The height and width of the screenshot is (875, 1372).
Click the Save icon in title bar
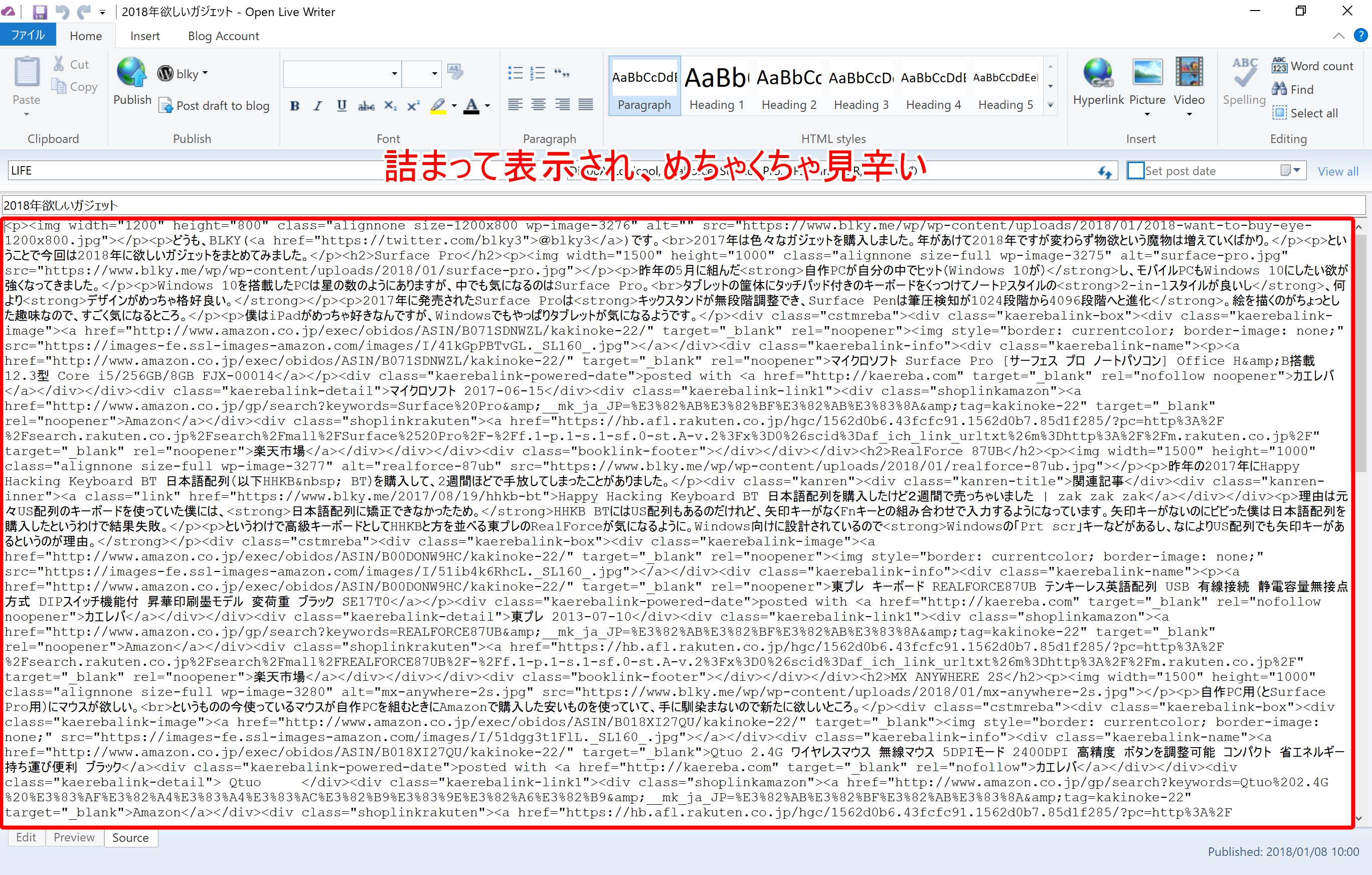[40, 12]
